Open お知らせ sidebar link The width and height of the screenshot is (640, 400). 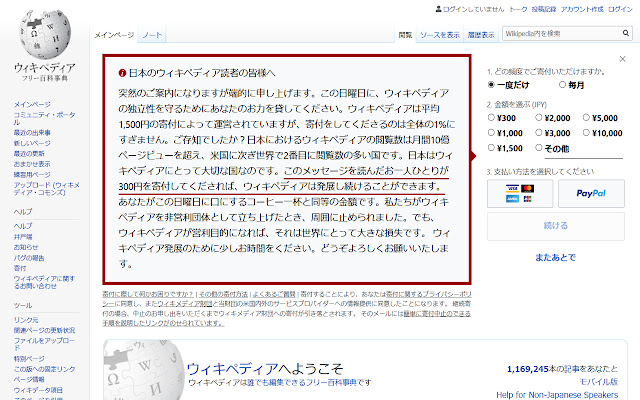pyautogui.click(x=26, y=247)
